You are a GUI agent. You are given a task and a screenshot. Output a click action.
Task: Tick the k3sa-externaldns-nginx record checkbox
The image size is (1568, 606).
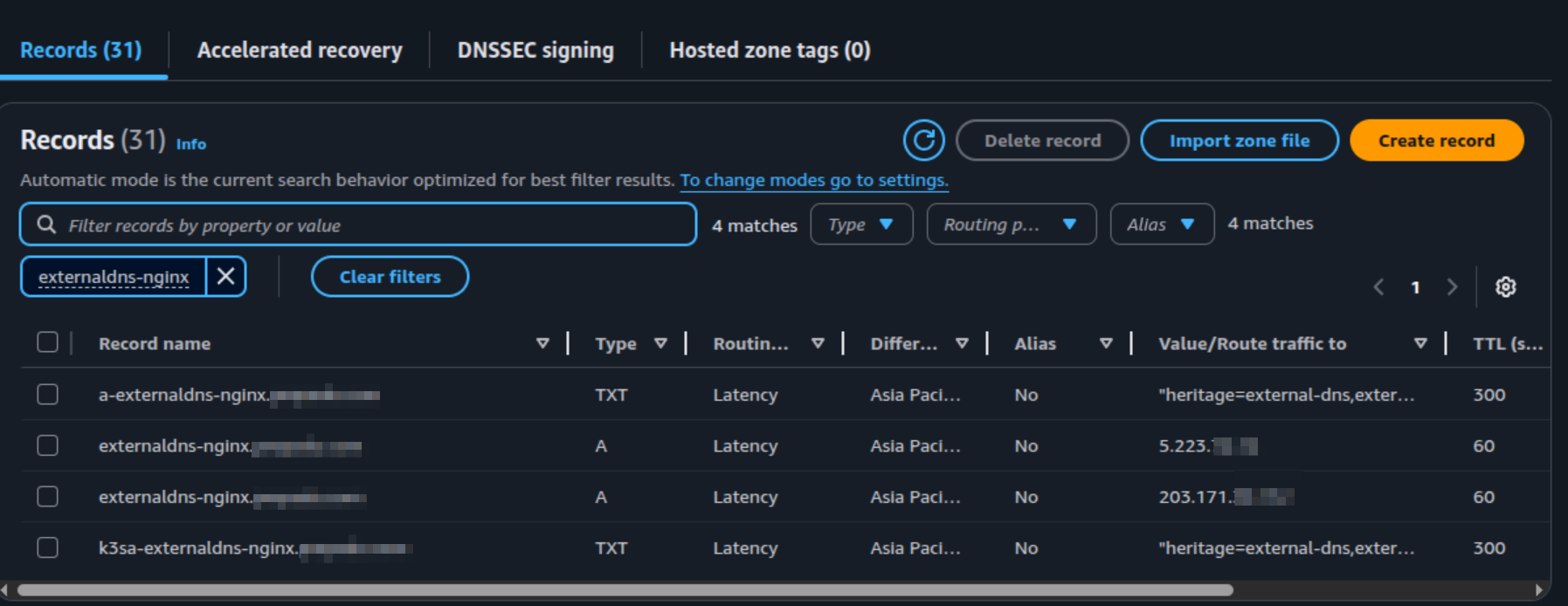point(48,547)
